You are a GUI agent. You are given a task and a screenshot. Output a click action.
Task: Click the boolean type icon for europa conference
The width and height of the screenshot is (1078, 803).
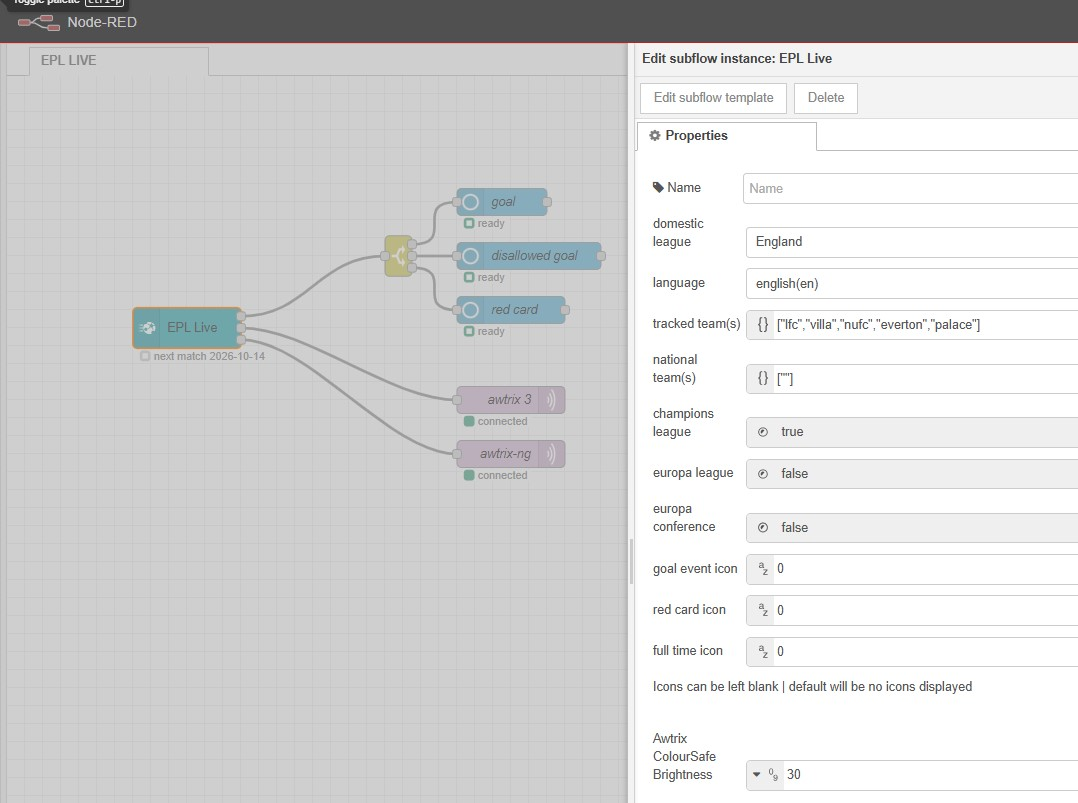point(762,527)
